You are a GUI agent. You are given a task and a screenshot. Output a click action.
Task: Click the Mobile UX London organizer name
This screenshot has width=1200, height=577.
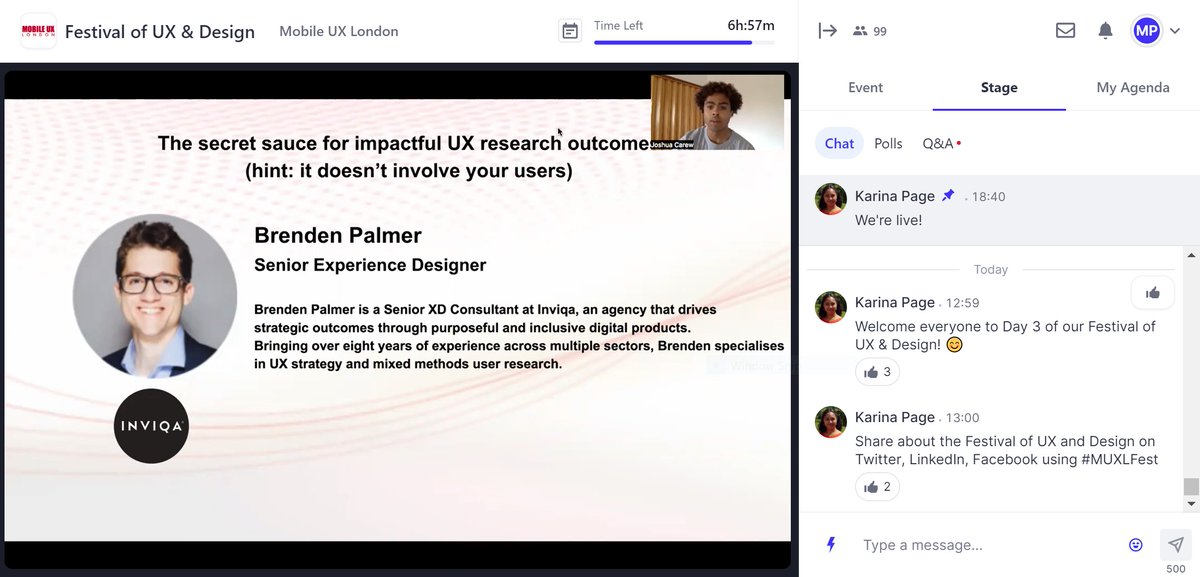click(x=339, y=31)
